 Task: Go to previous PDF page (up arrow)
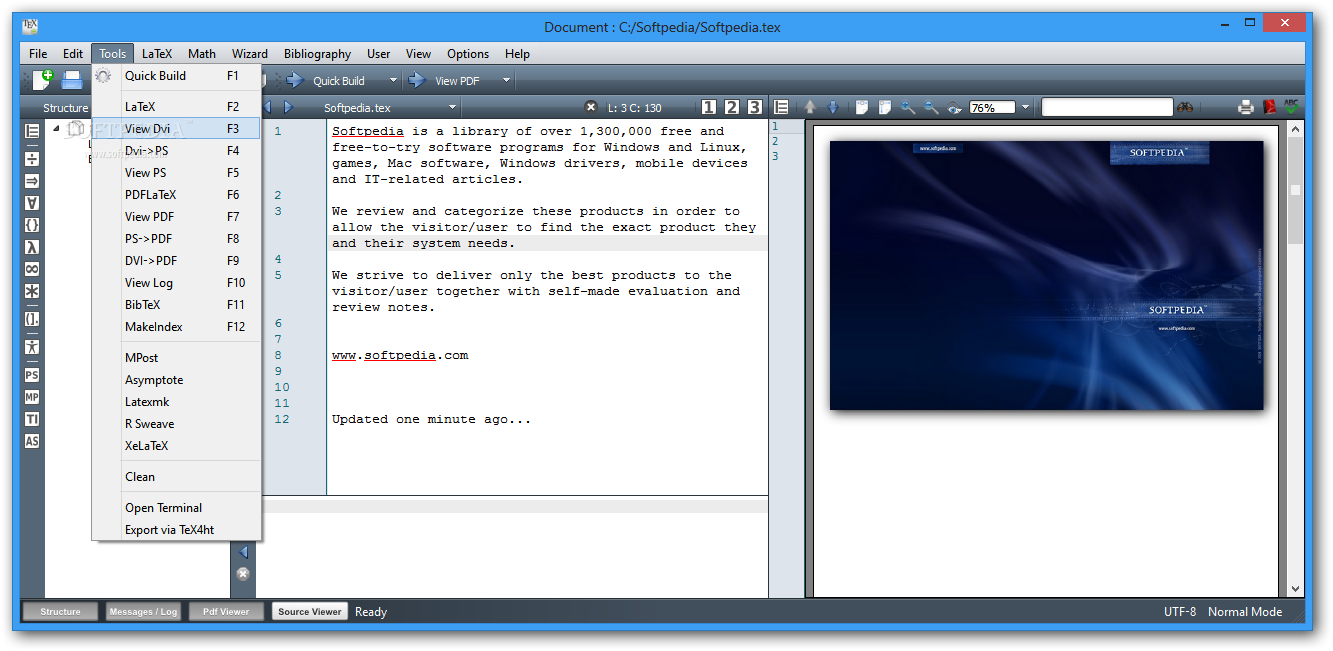coord(810,107)
